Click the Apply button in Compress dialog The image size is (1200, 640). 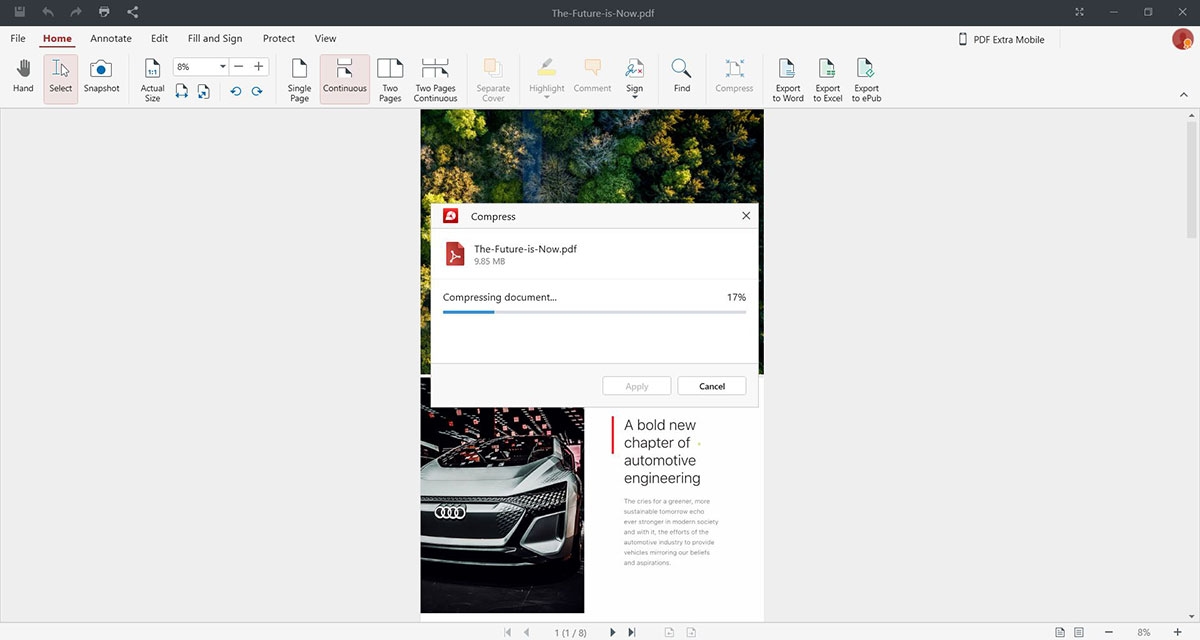pos(637,386)
